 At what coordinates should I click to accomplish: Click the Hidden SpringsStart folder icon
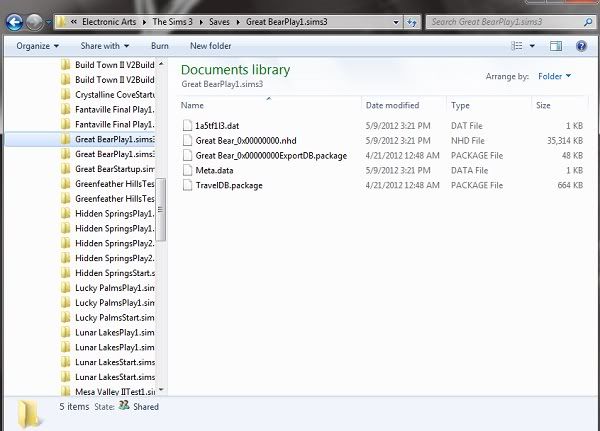[65, 273]
